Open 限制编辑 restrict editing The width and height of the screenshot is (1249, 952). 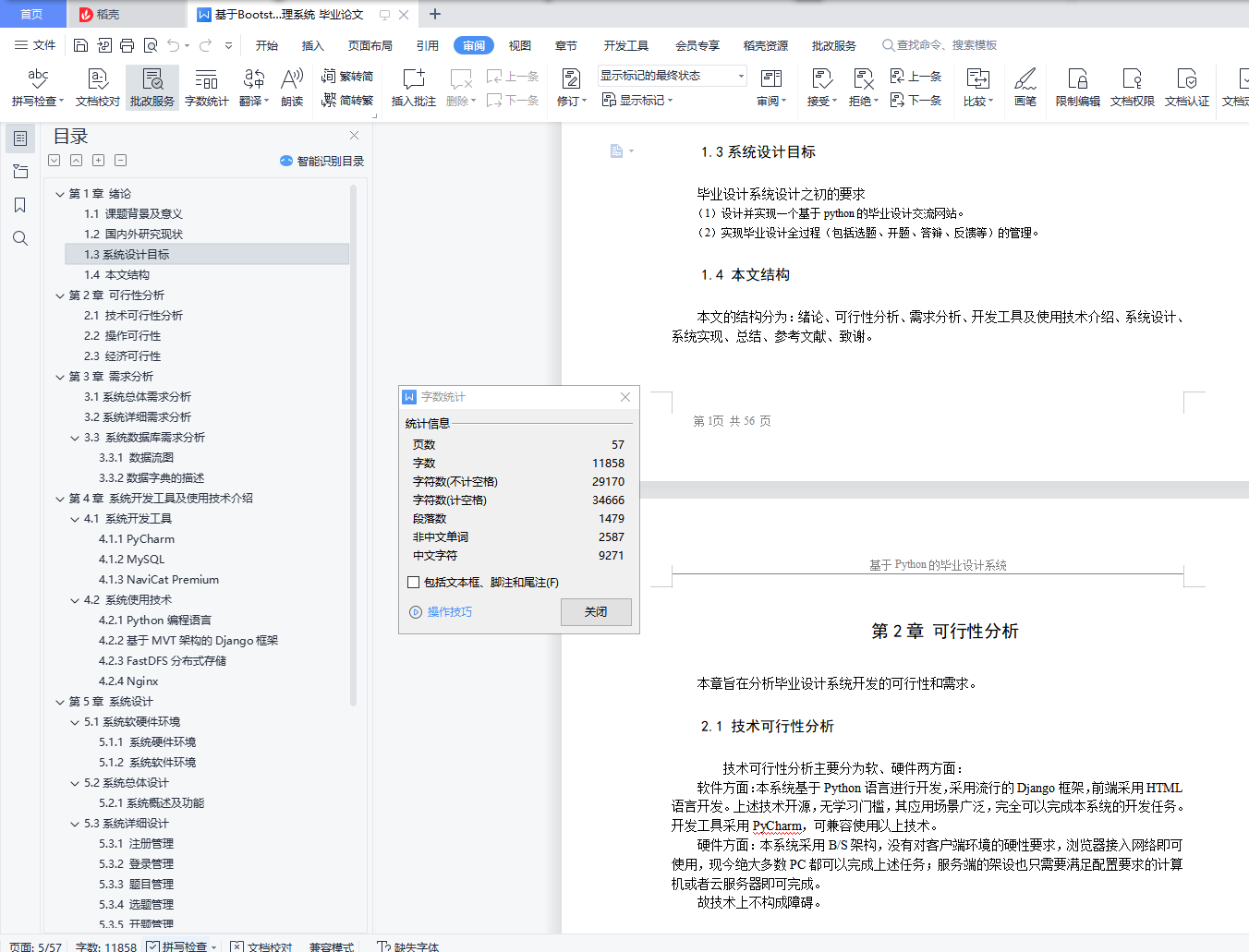click(x=1078, y=89)
